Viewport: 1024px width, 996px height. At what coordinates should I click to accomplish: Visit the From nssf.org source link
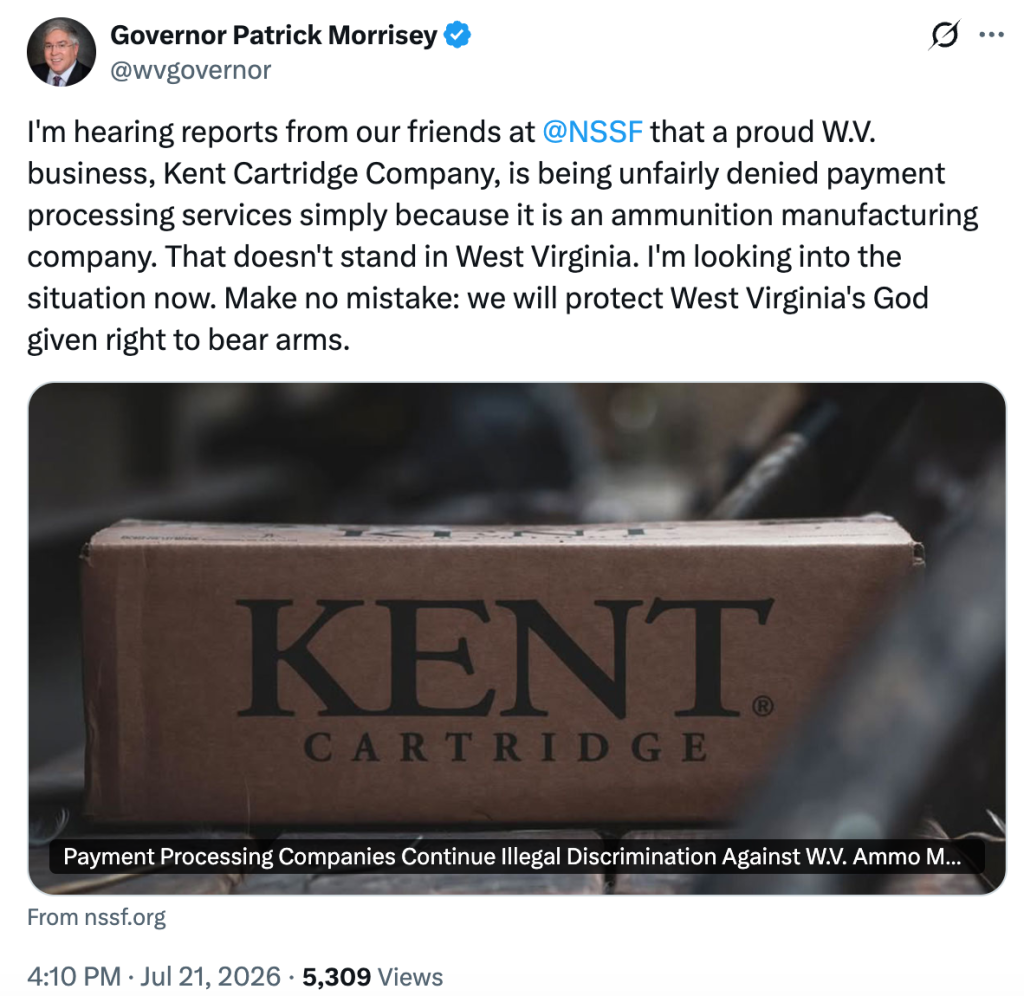(x=97, y=917)
